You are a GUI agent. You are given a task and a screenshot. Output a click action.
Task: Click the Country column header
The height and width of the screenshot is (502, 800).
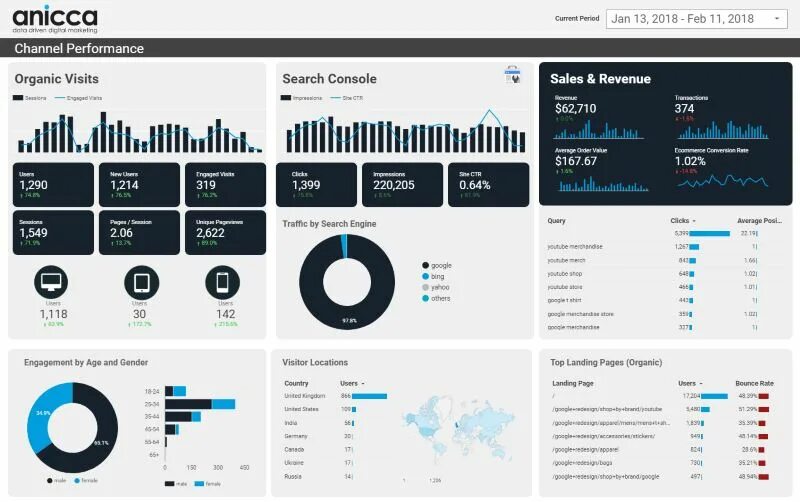tap(296, 383)
